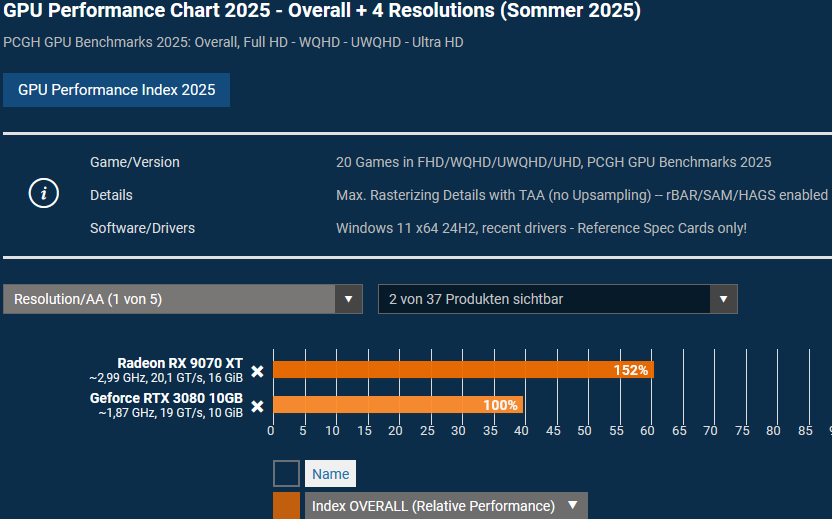The height and width of the screenshot is (519, 832).
Task: Click the GPU Performance Chart 2025 heading
Action: [x=322, y=10]
